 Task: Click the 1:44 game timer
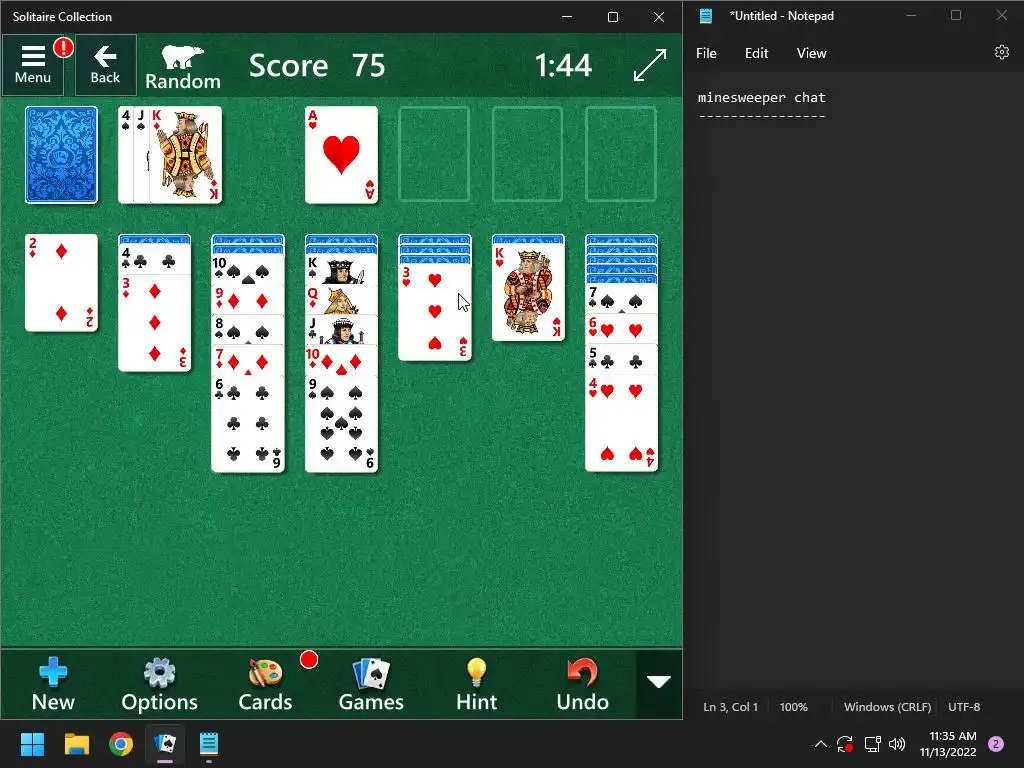(563, 65)
